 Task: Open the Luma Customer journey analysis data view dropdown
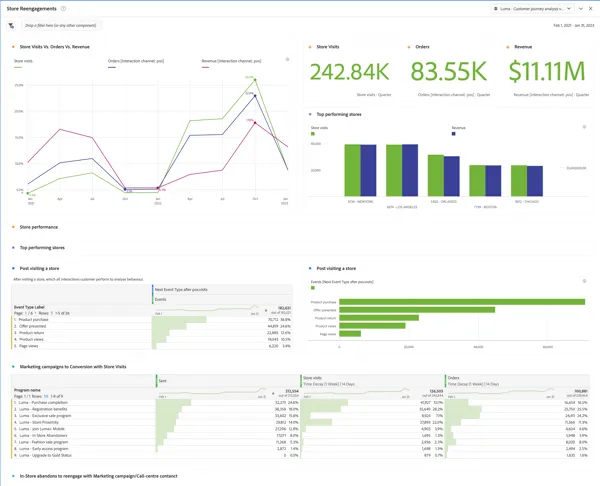533,8
